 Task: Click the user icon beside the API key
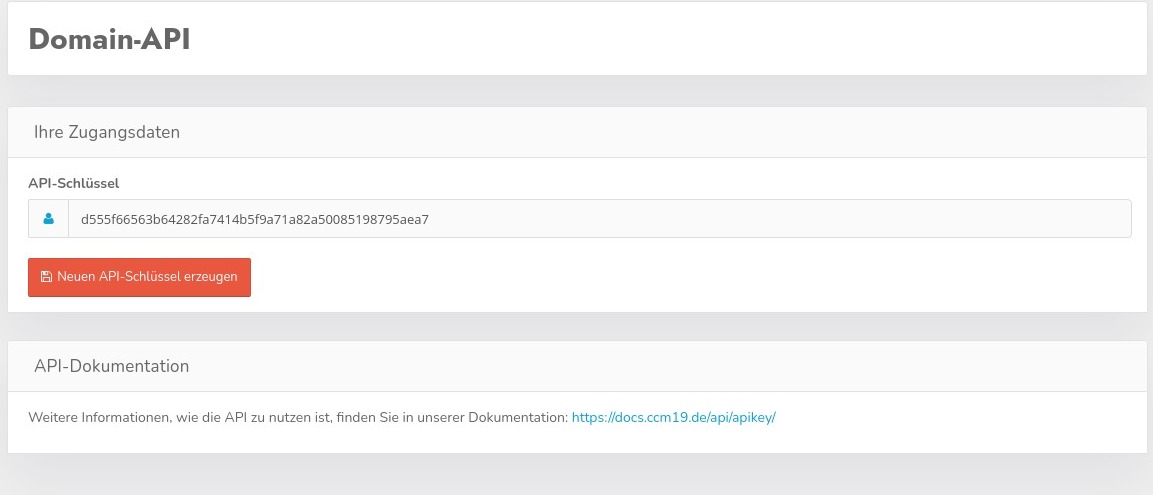[x=48, y=218]
